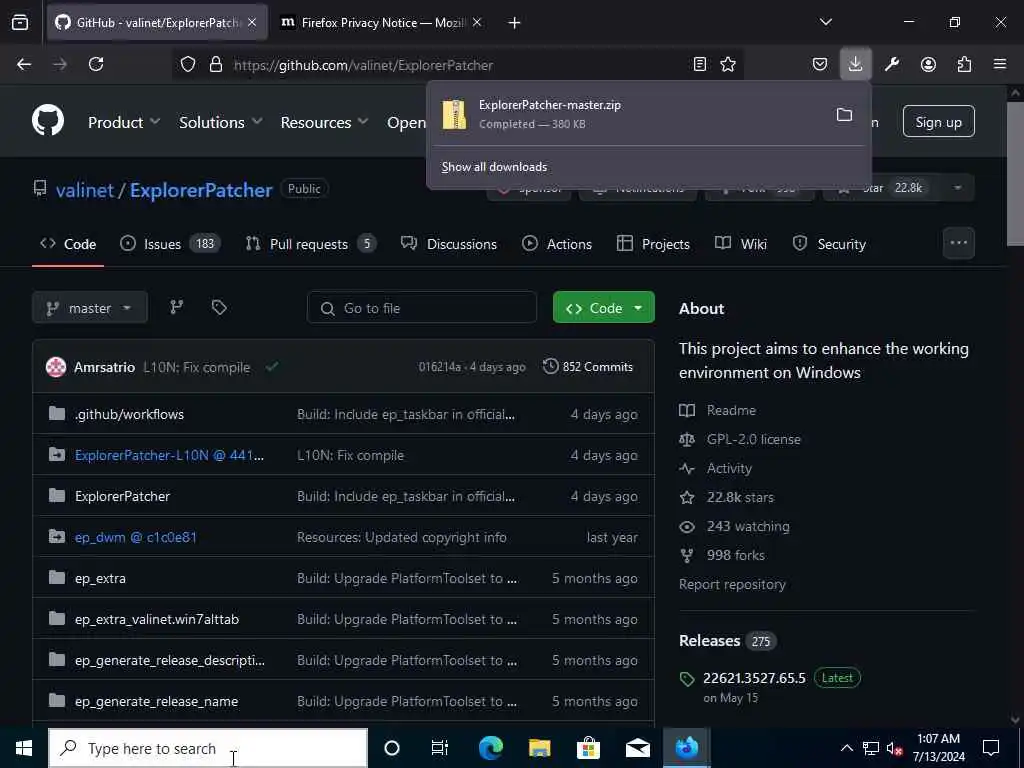Open release 22621.3527.65.5
Viewport: 1024px width, 768px height.
(754, 678)
